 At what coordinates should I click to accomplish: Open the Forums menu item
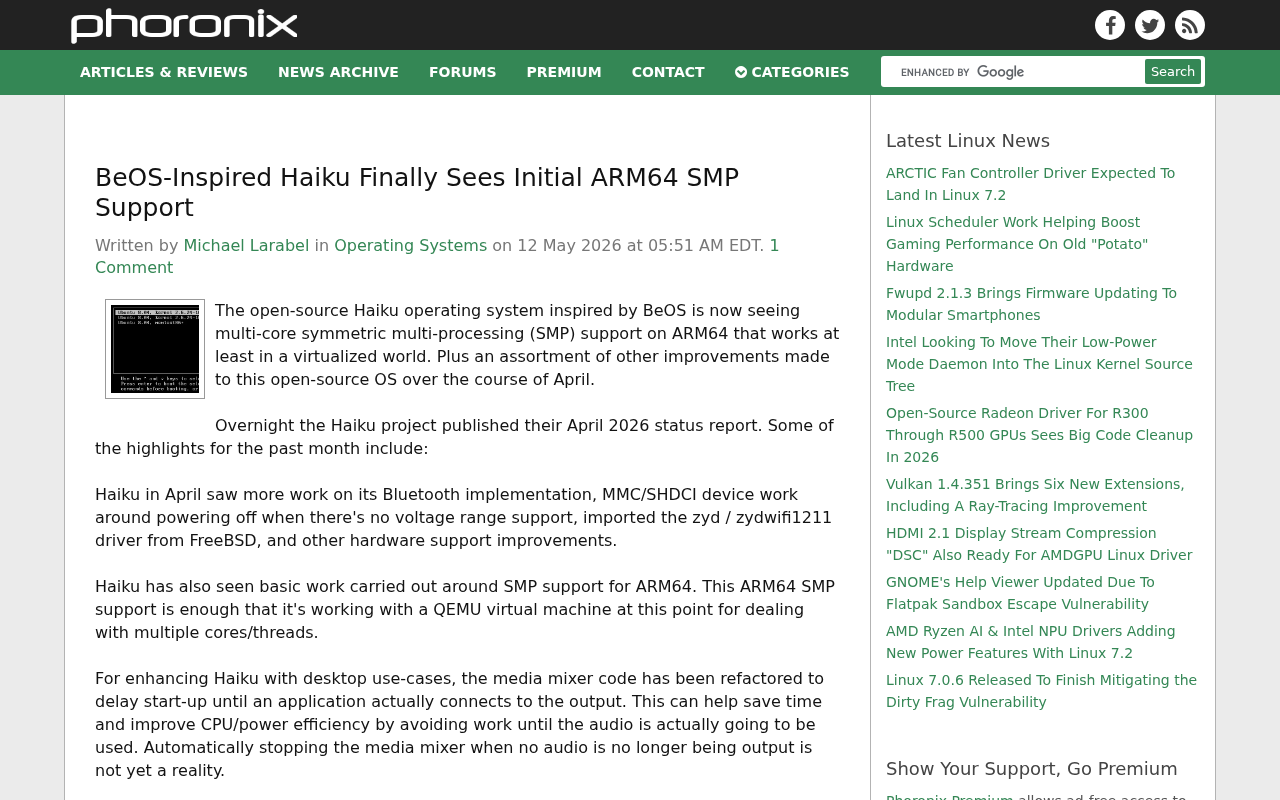(x=462, y=72)
